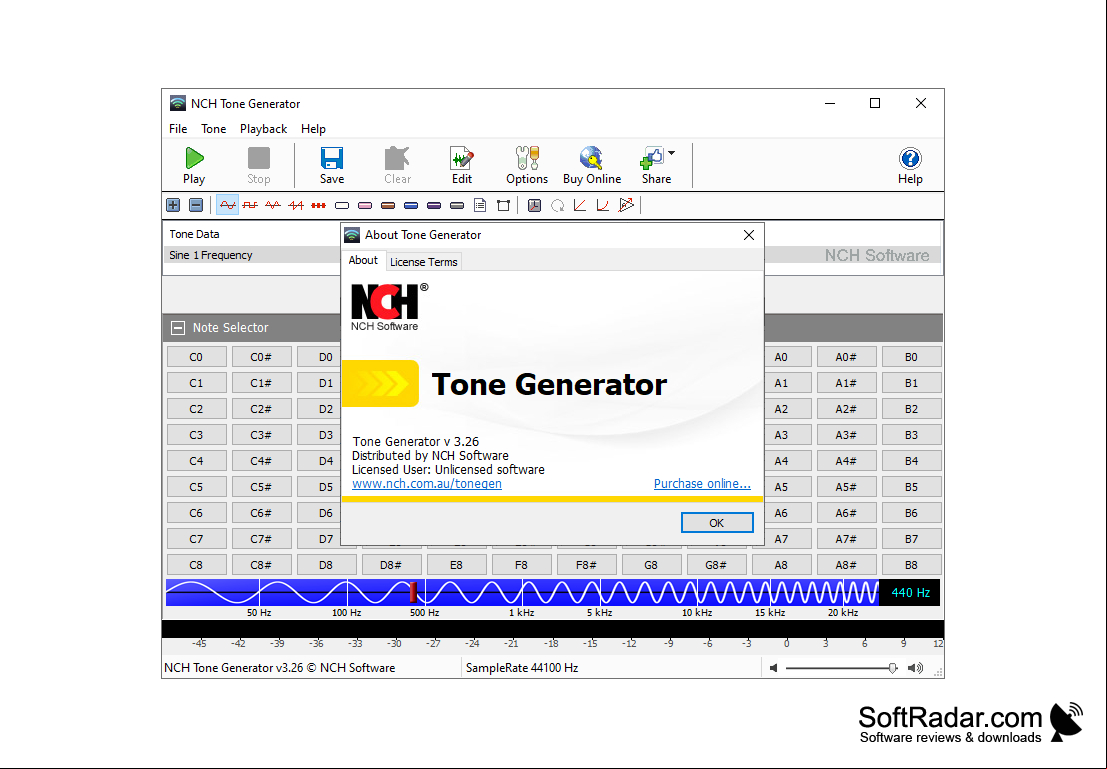The height and width of the screenshot is (769, 1107).
Task: Switch to the License Terms tab
Action: (x=424, y=262)
